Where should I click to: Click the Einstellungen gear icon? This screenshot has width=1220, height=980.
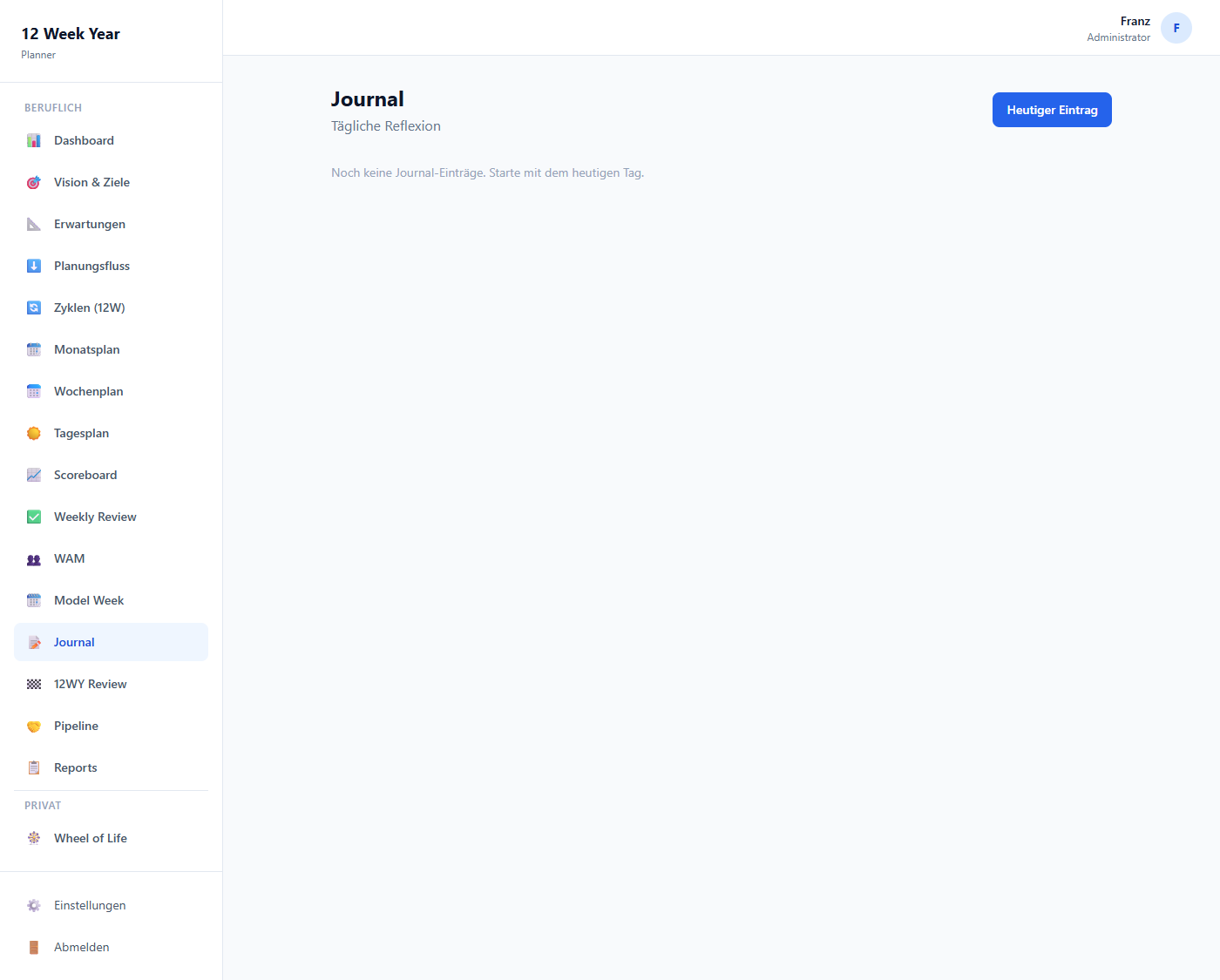pyautogui.click(x=34, y=906)
